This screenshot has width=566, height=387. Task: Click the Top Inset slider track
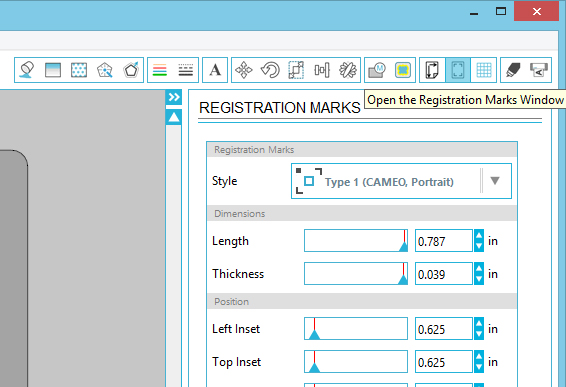[x=356, y=361]
